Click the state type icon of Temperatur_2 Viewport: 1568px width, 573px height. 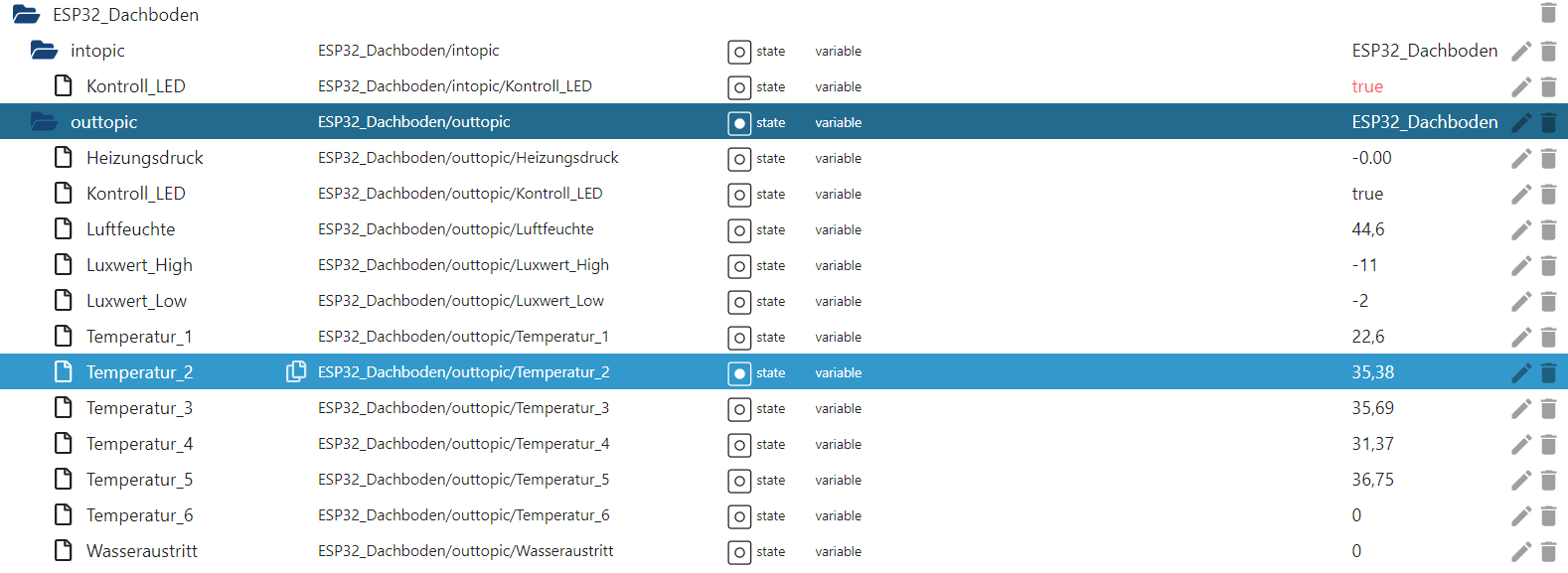(739, 373)
